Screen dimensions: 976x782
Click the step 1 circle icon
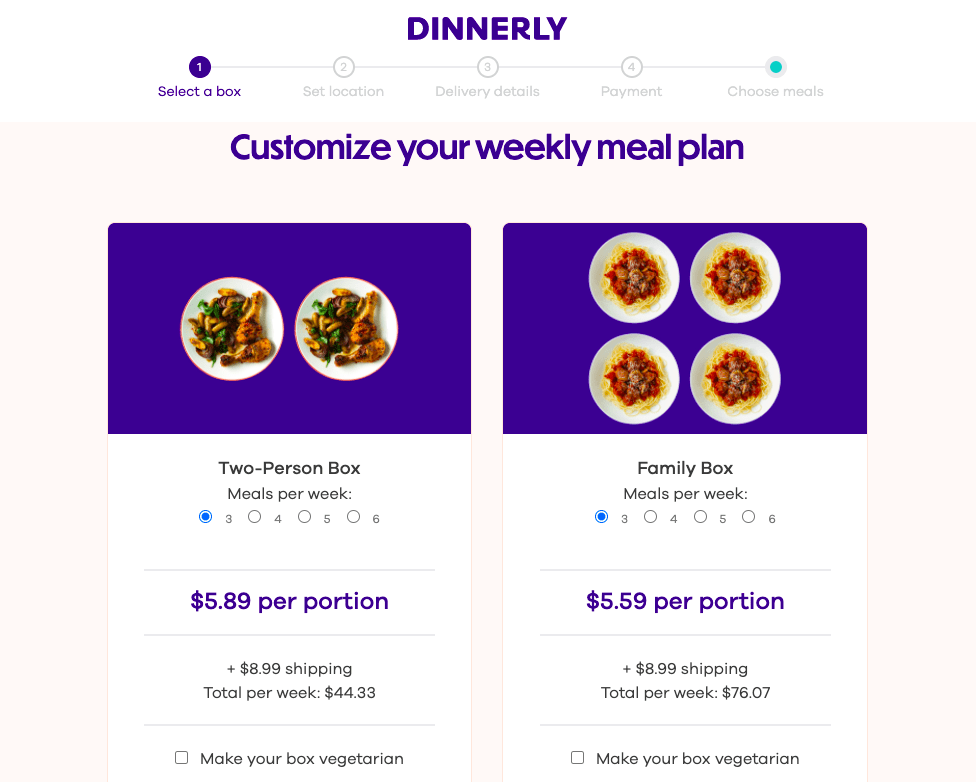[199, 67]
